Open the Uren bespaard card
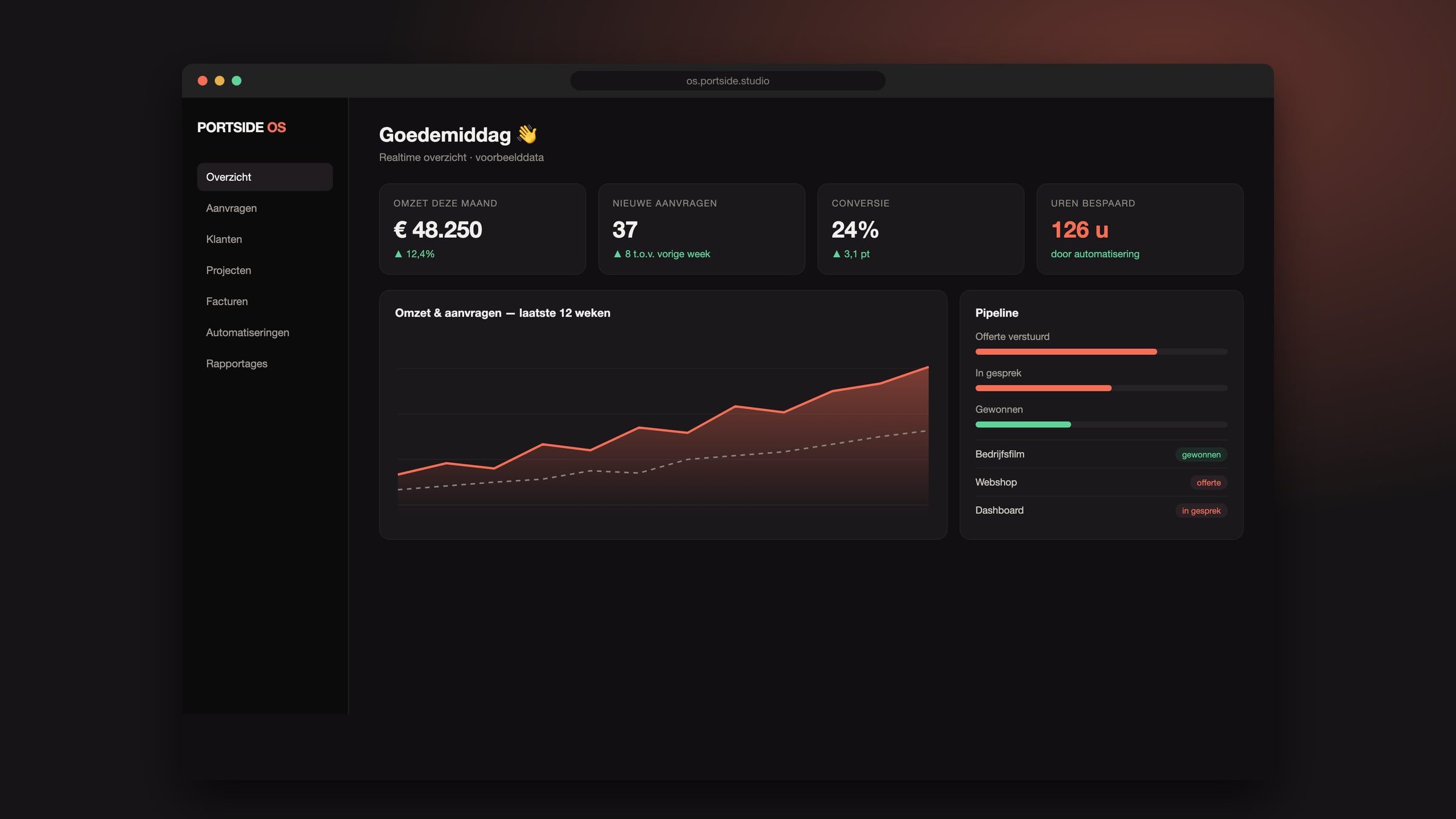Viewport: 1456px width, 819px height. click(x=1139, y=229)
